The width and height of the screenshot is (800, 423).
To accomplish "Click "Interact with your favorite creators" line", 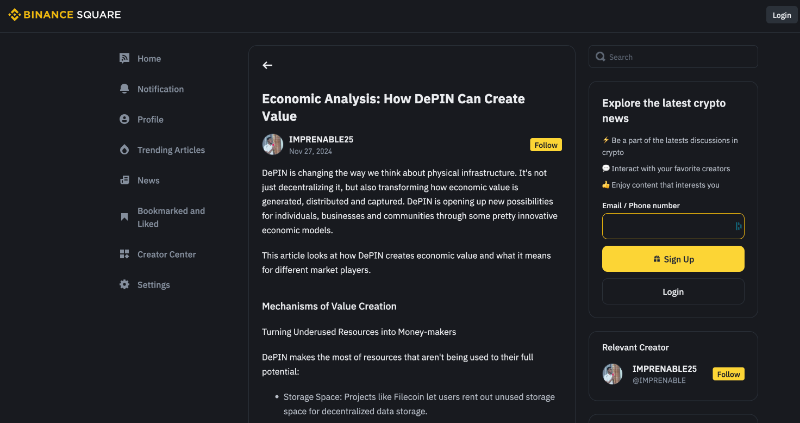I will click(666, 168).
